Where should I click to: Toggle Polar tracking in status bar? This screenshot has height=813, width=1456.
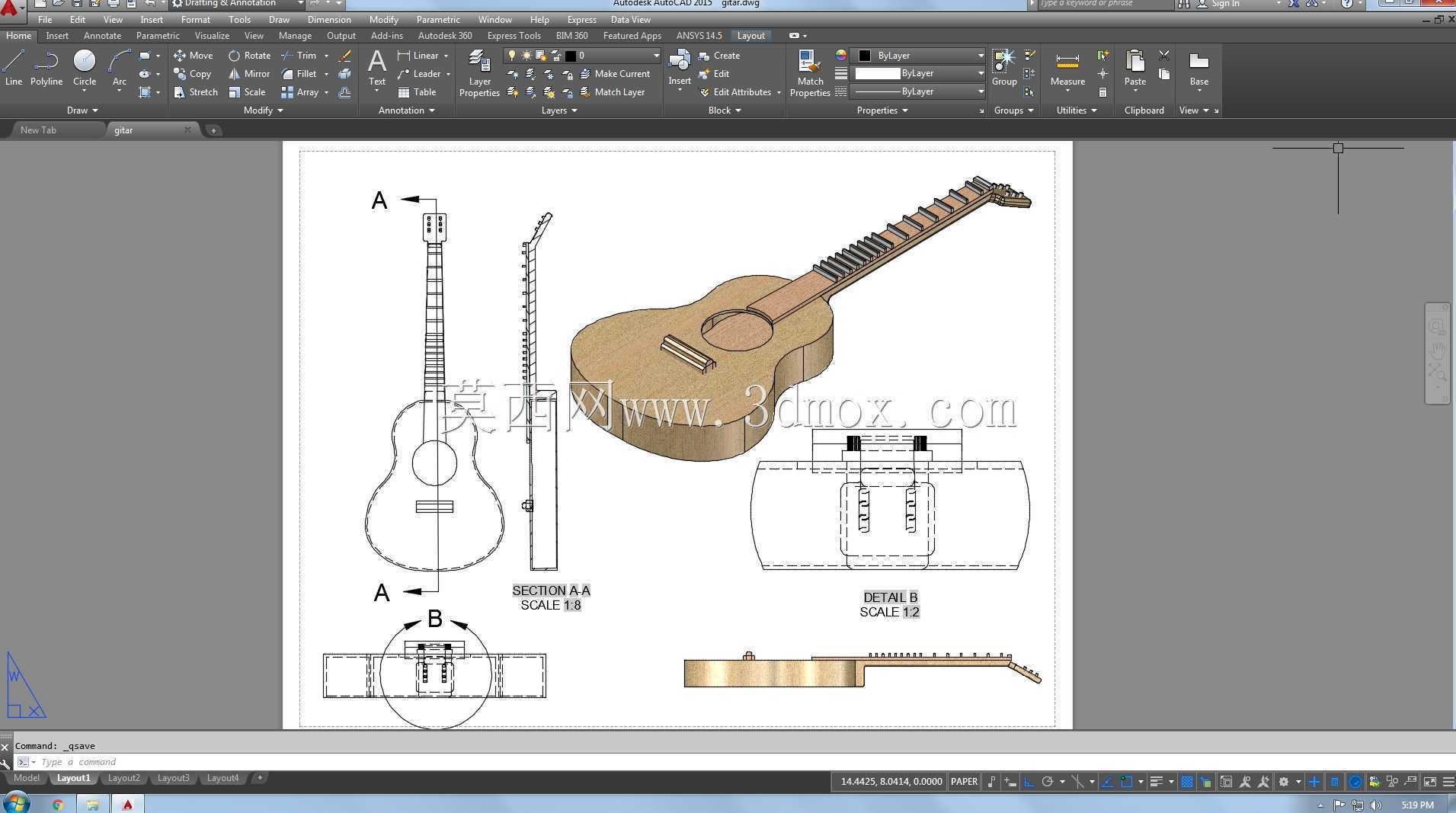click(1048, 782)
